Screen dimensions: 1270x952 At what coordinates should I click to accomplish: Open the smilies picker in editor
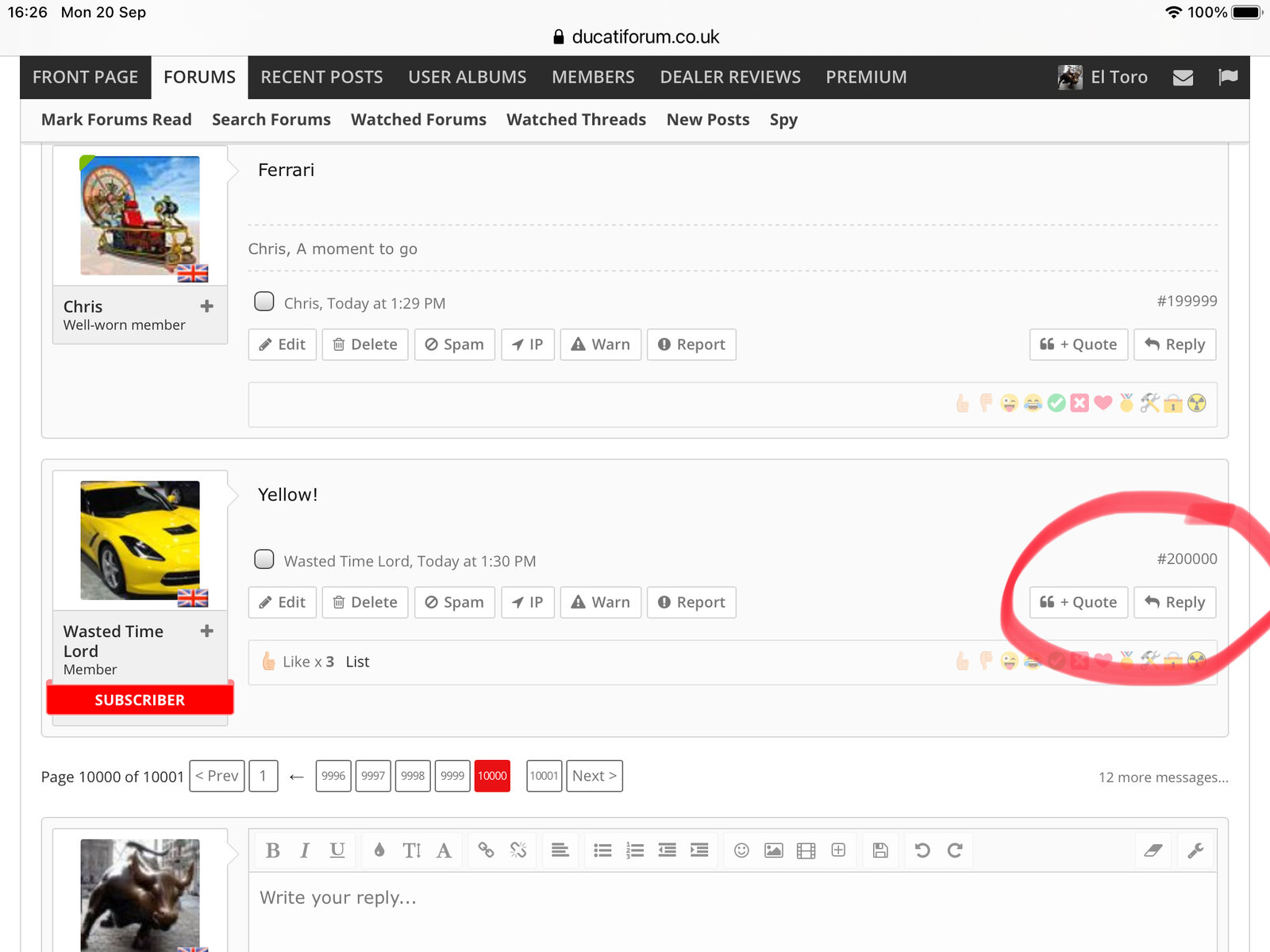741,850
